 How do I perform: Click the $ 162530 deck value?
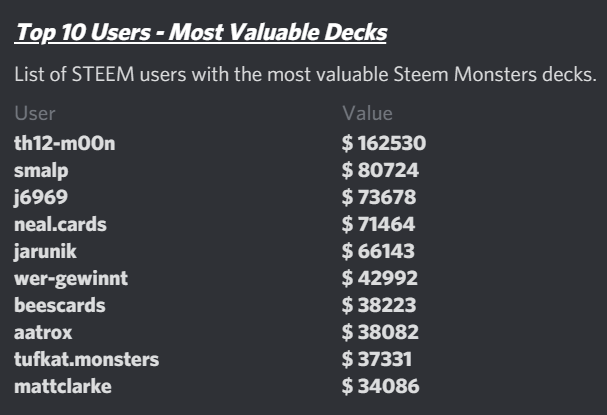pos(384,143)
